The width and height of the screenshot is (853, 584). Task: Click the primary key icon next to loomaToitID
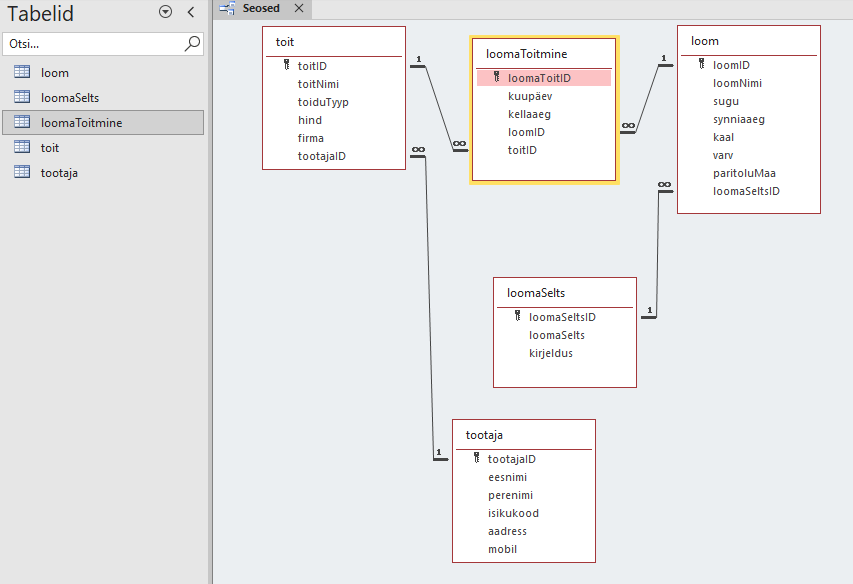point(497,77)
